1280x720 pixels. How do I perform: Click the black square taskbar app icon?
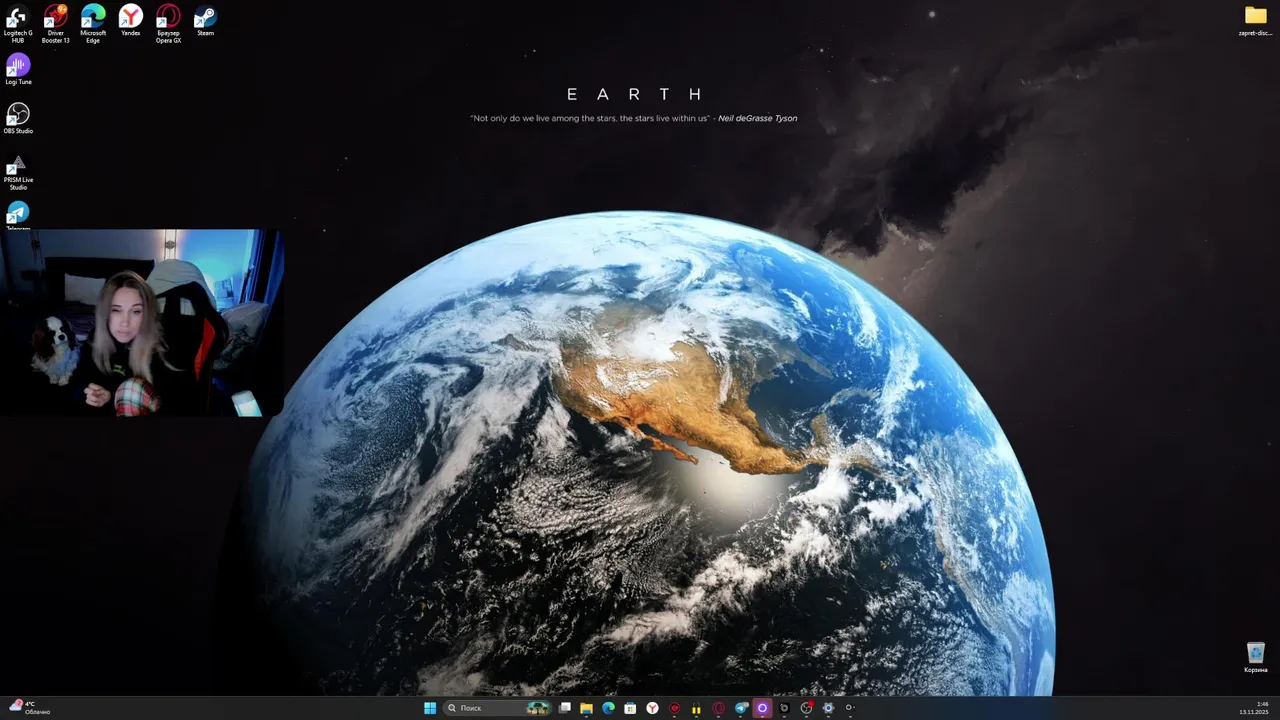[x=784, y=708]
